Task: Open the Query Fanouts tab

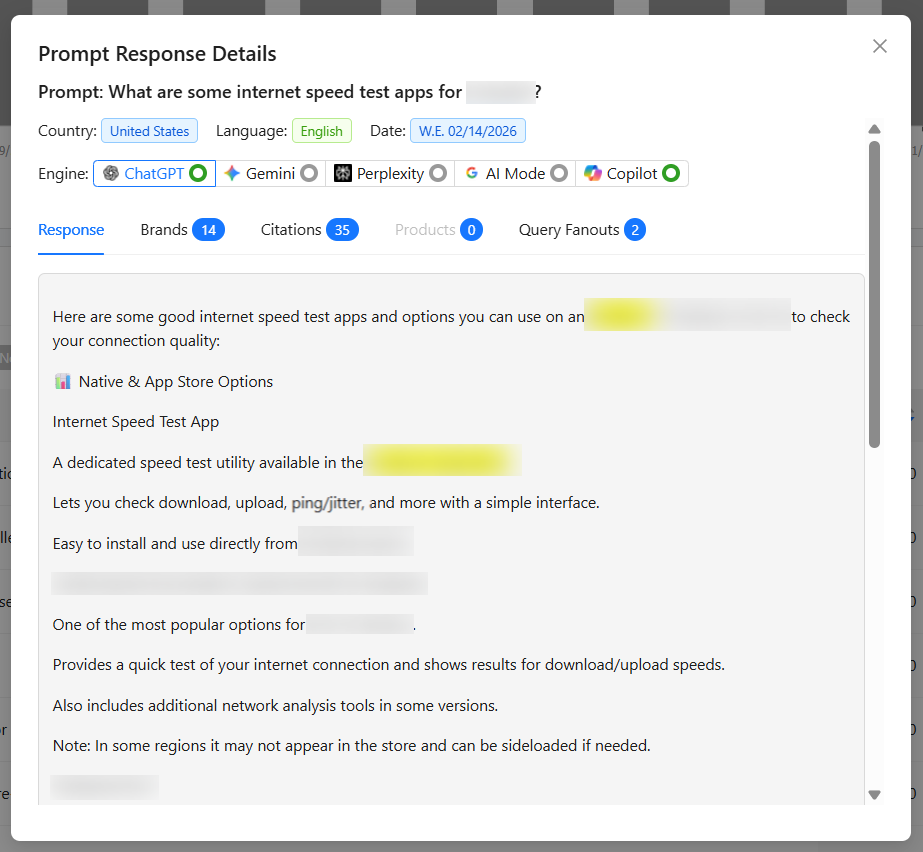Action: click(x=581, y=230)
